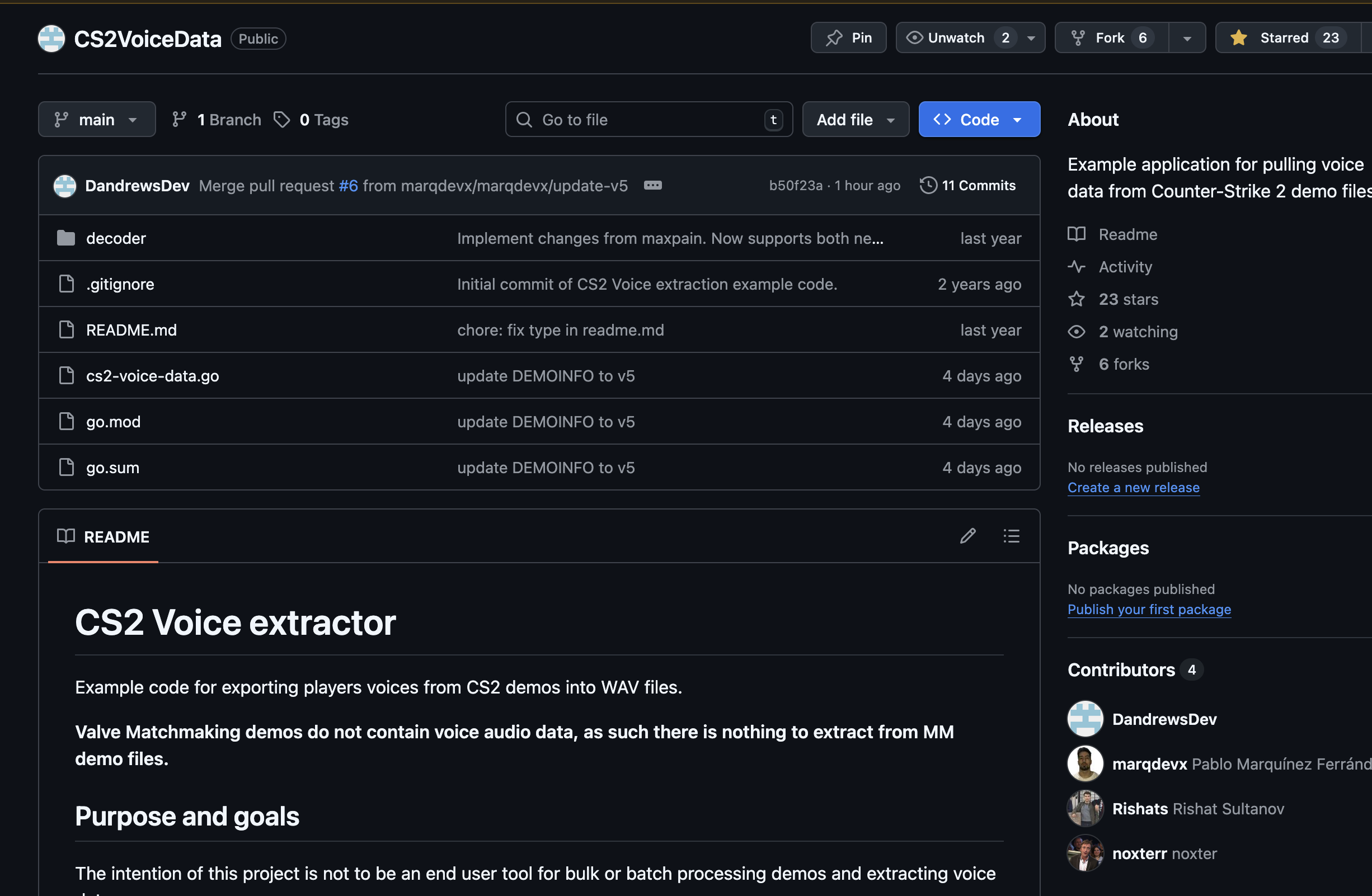Image resolution: width=1372 pixels, height=896 pixels.
Task: Click marqdevx contributor avatar
Action: (x=1085, y=764)
